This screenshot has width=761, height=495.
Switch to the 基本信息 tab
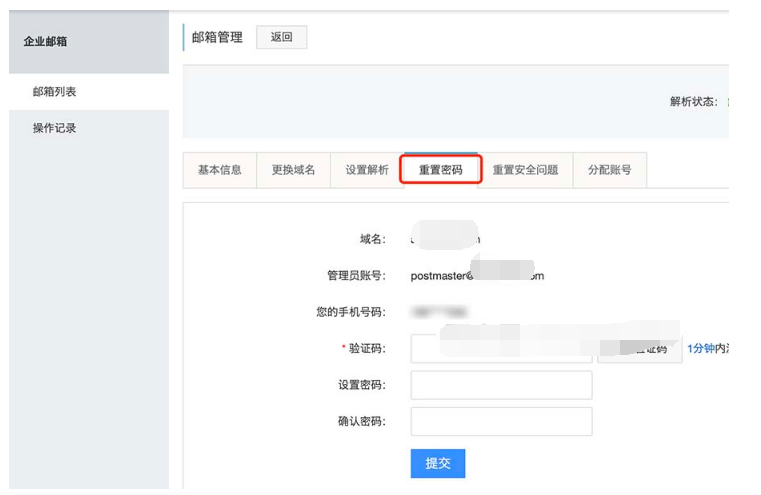coord(220,170)
